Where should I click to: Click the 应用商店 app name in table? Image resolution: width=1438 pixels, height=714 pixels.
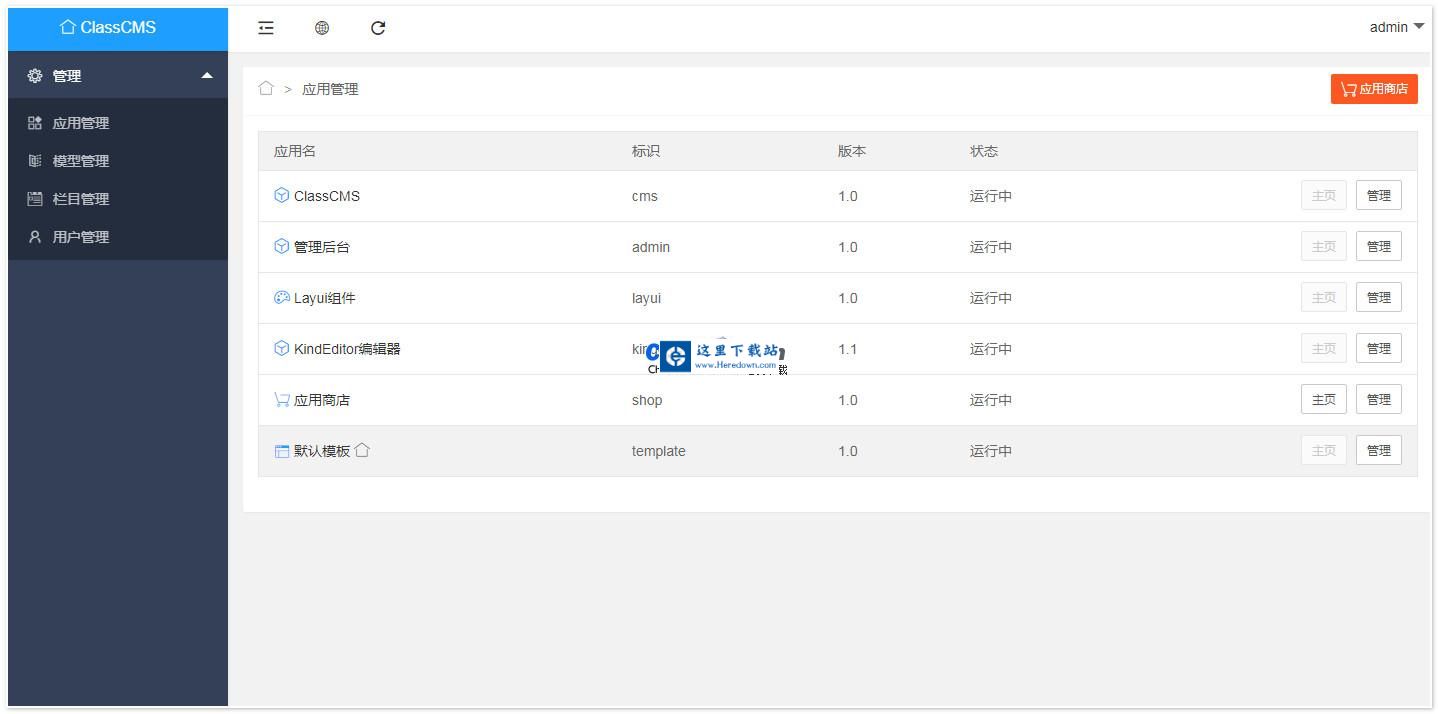(322, 400)
